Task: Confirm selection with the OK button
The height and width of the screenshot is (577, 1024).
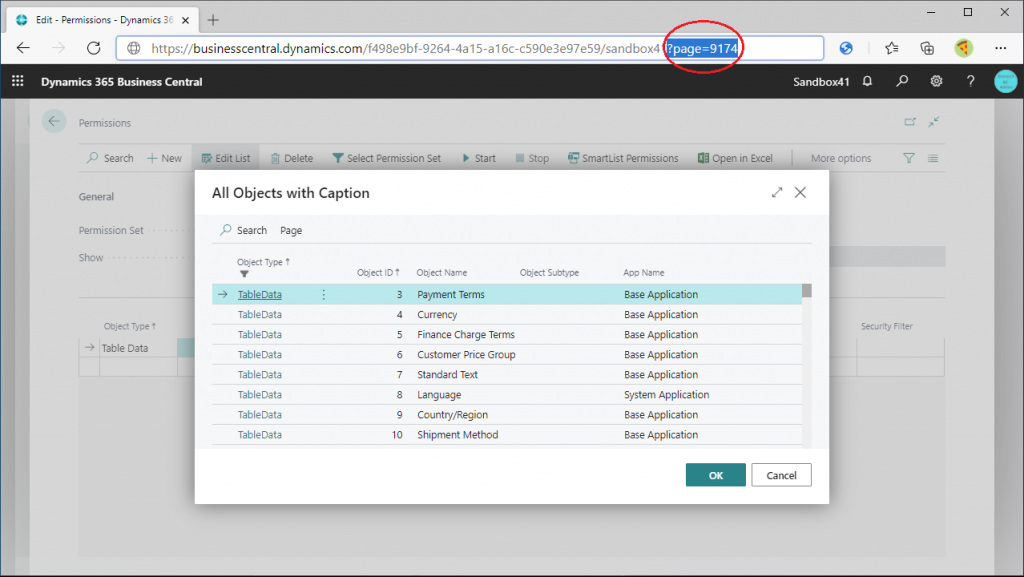Action: 715,476
